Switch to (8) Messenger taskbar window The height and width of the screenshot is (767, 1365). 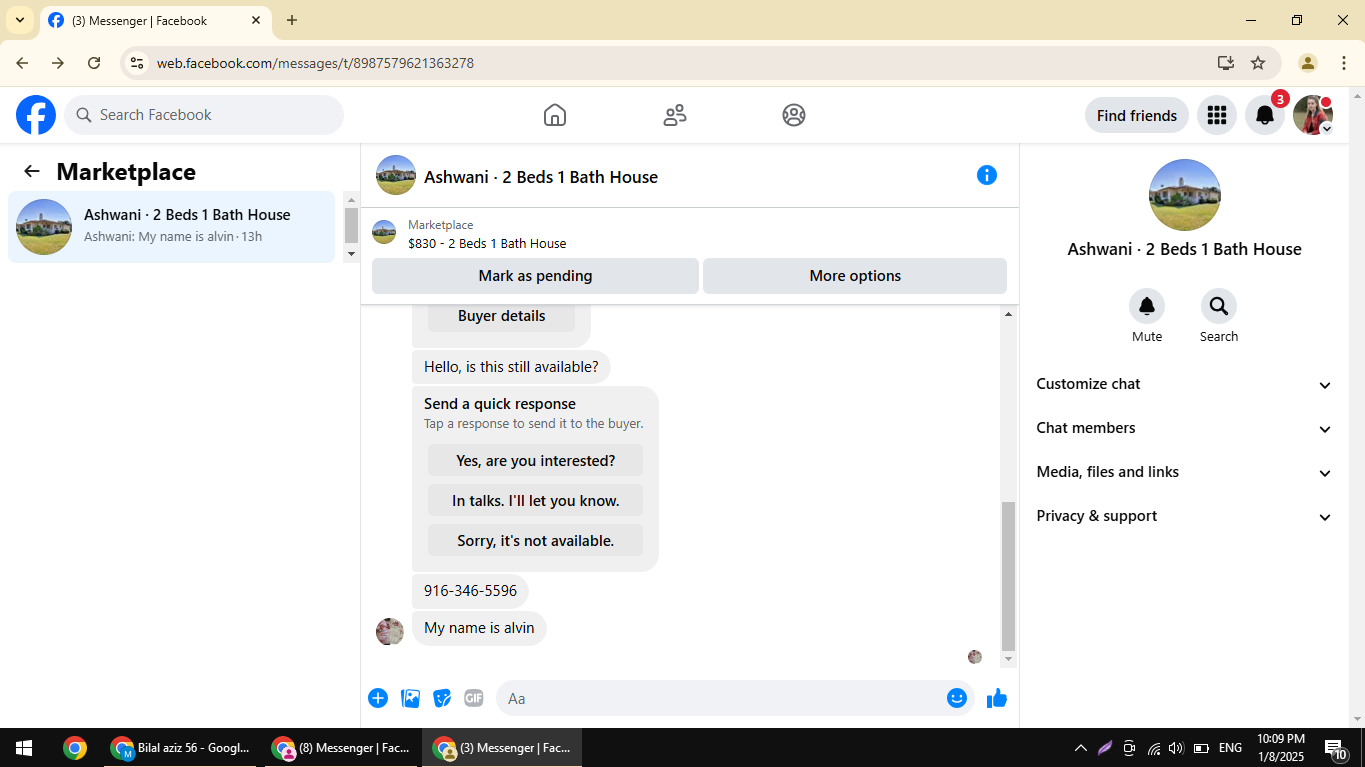340,748
